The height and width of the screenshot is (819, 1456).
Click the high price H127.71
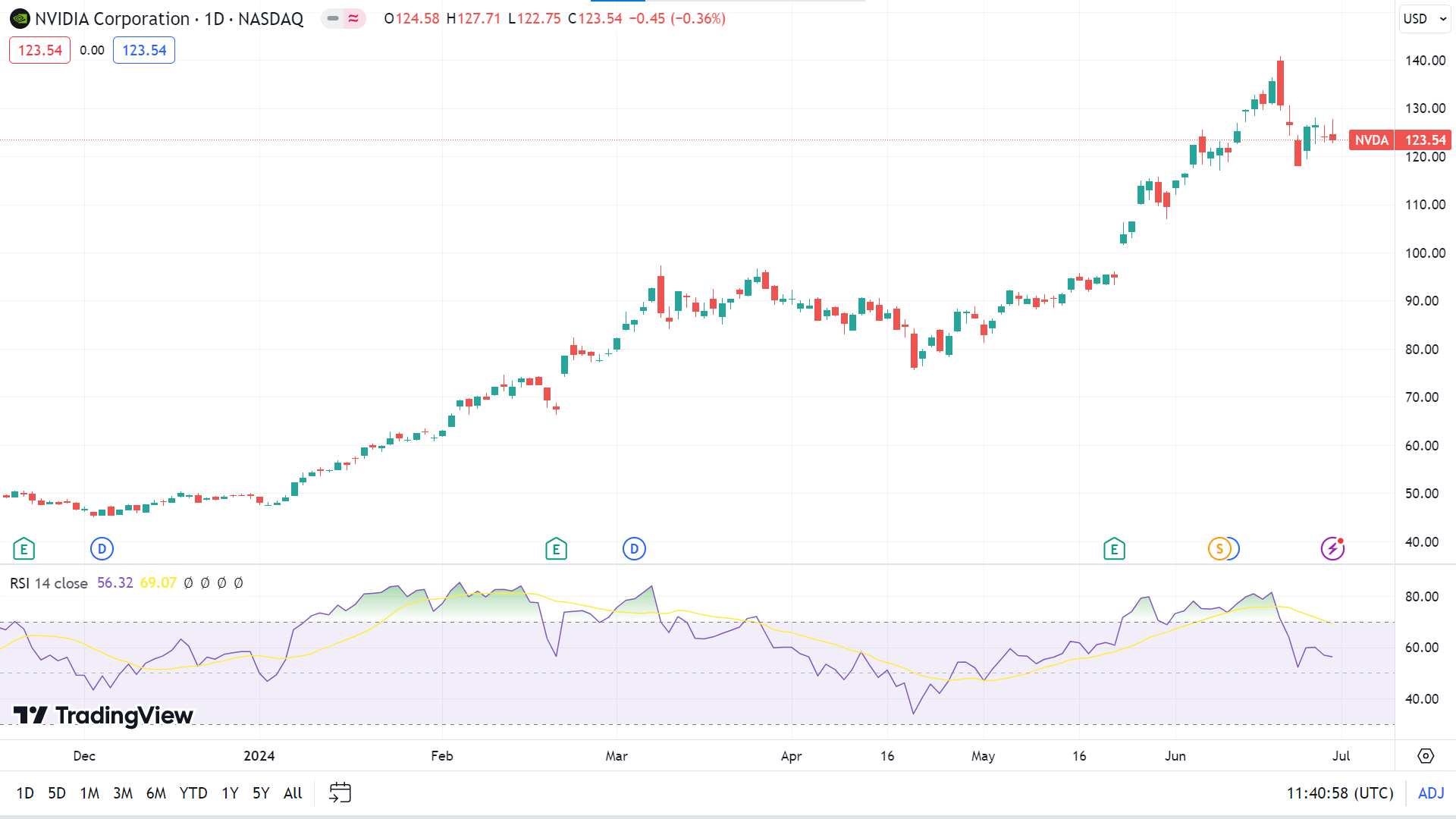click(x=473, y=18)
